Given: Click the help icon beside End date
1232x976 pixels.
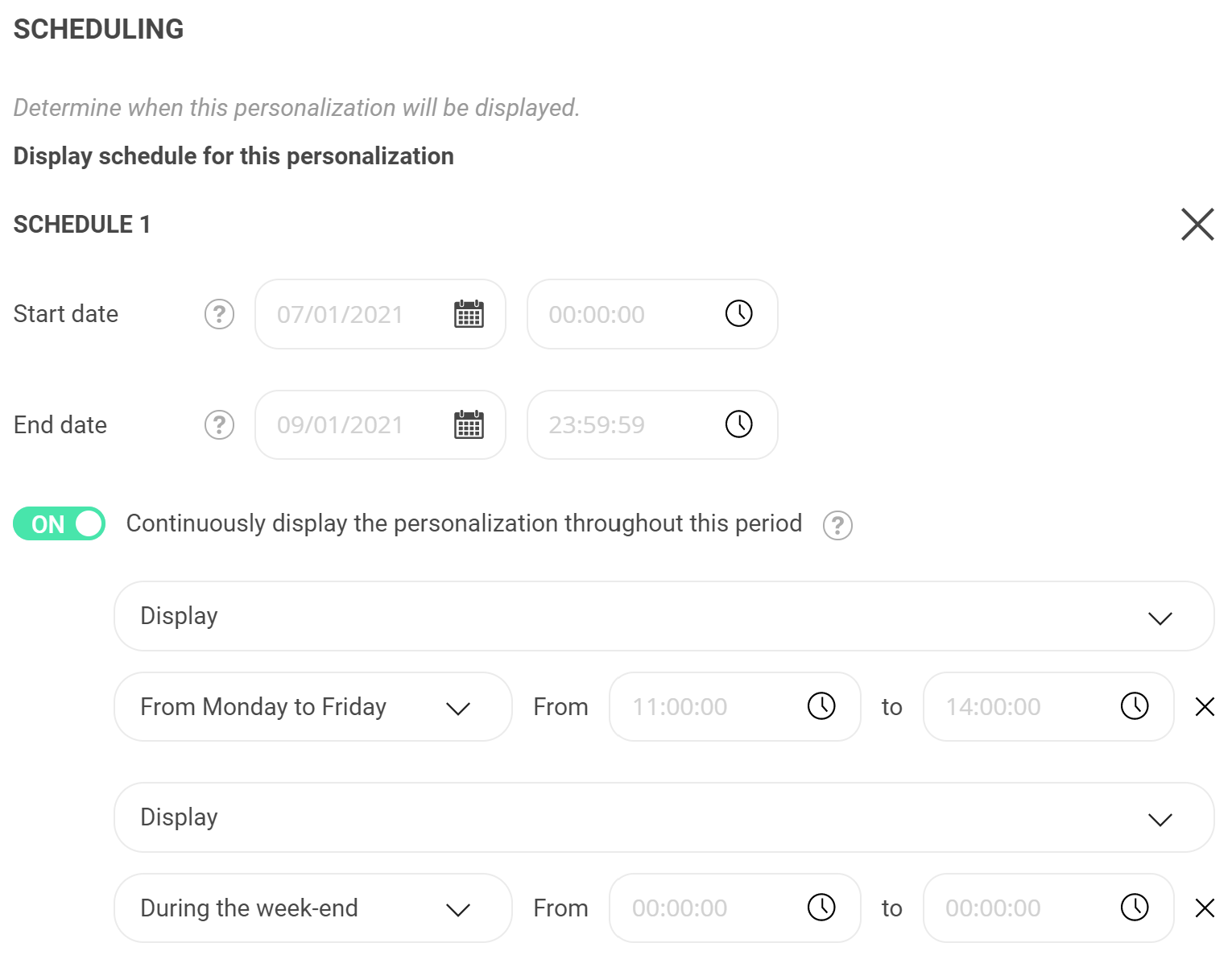Looking at the screenshot, I should [x=219, y=424].
